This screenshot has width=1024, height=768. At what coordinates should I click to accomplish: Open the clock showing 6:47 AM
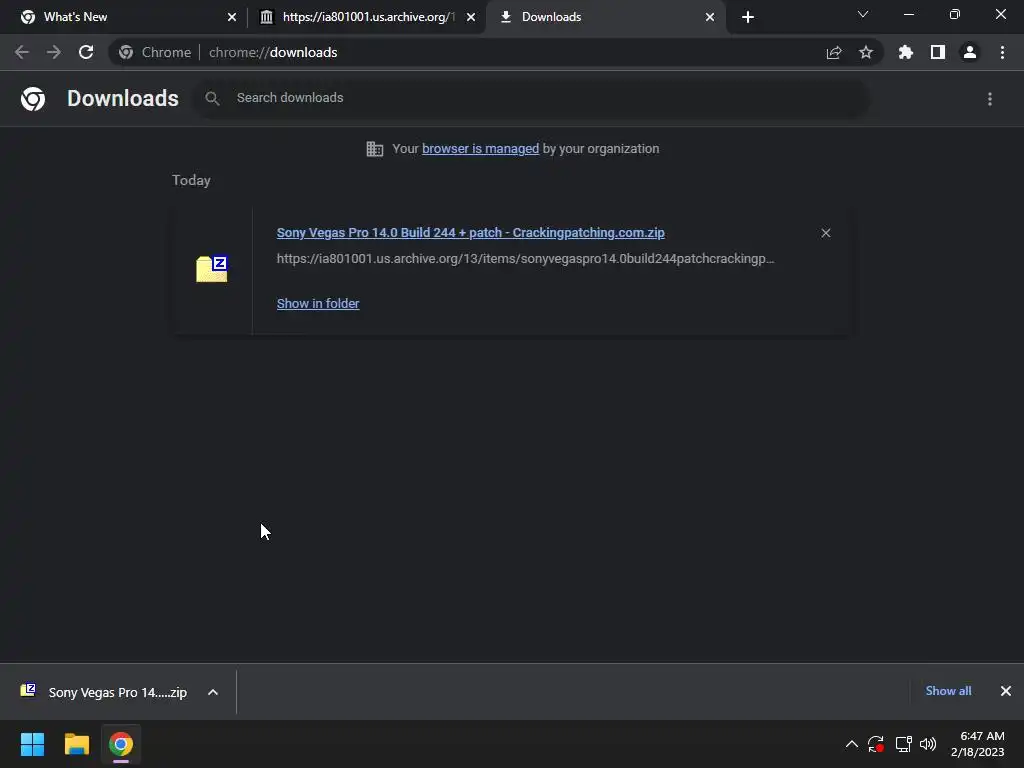click(x=978, y=744)
